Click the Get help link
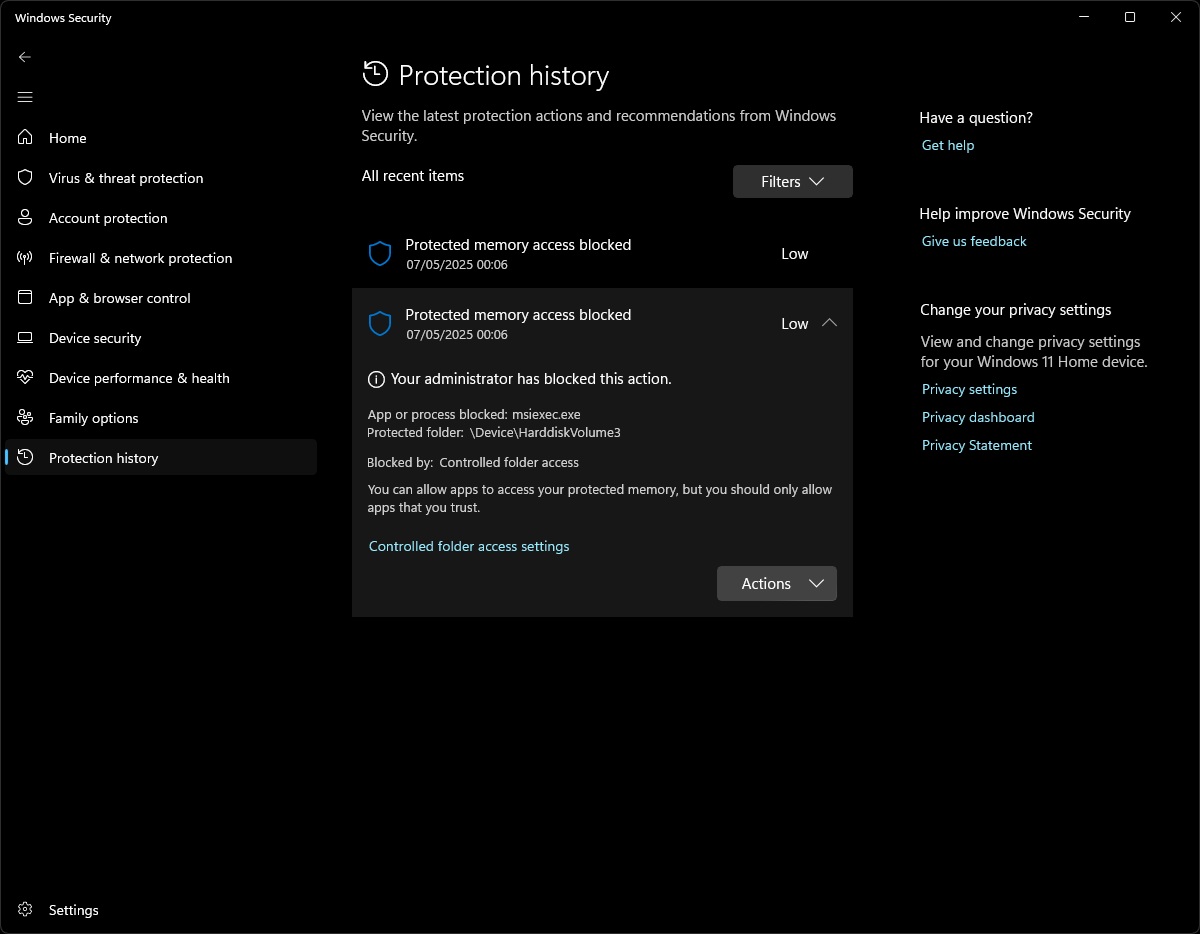Screen dimensions: 1200x934 pos(948,145)
